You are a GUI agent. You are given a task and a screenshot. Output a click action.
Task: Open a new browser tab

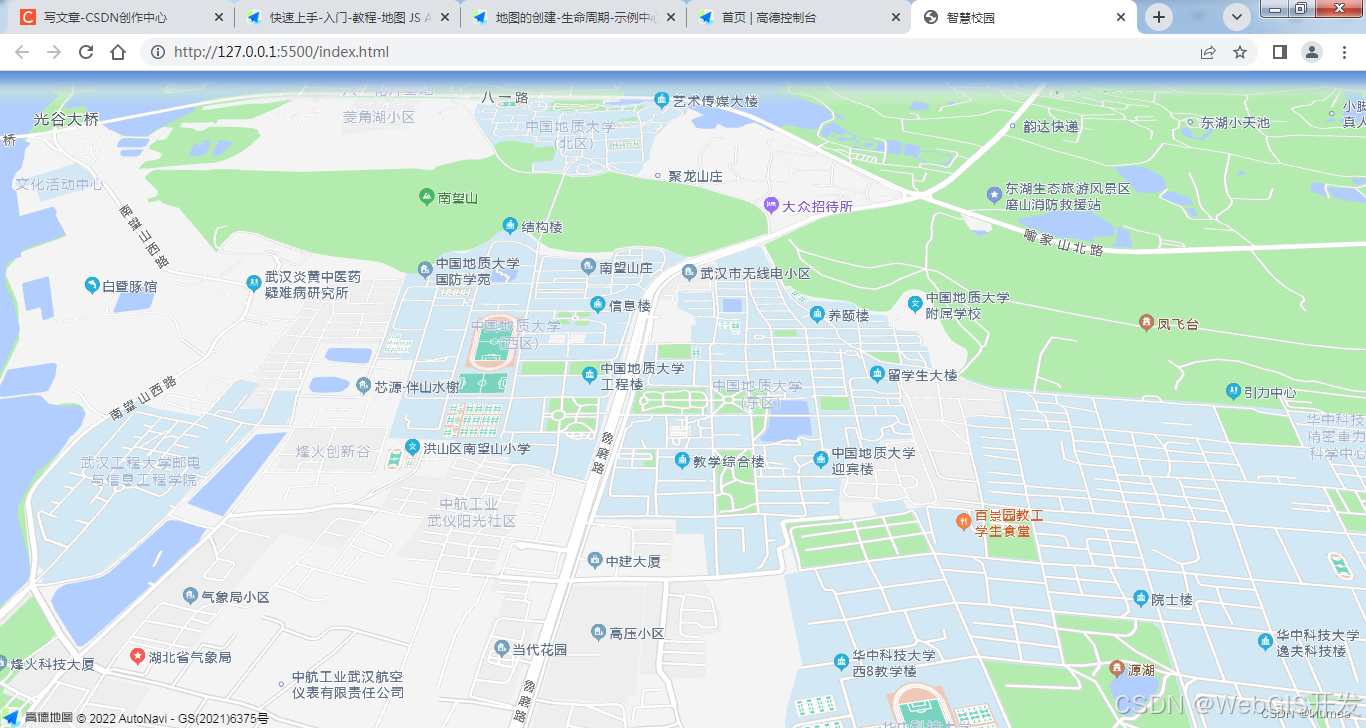(1159, 17)
